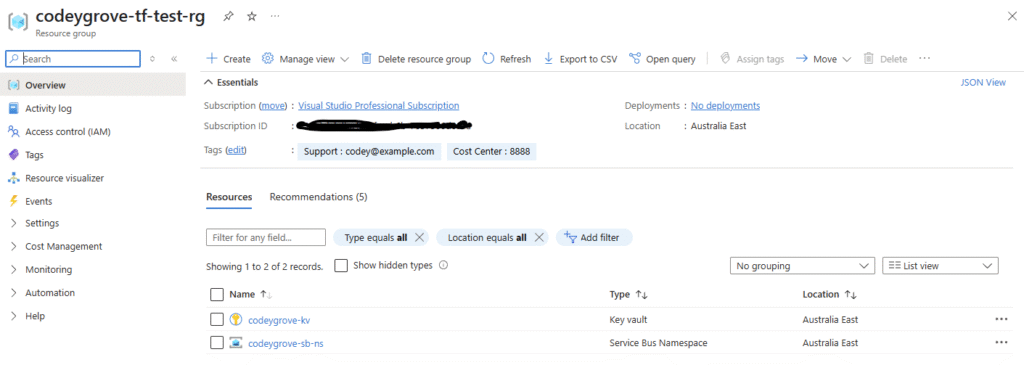This screenshot has width=1024, height=365.
Task: Toggle sidebar expand/collapse all arrows
Action: [153, 59]
